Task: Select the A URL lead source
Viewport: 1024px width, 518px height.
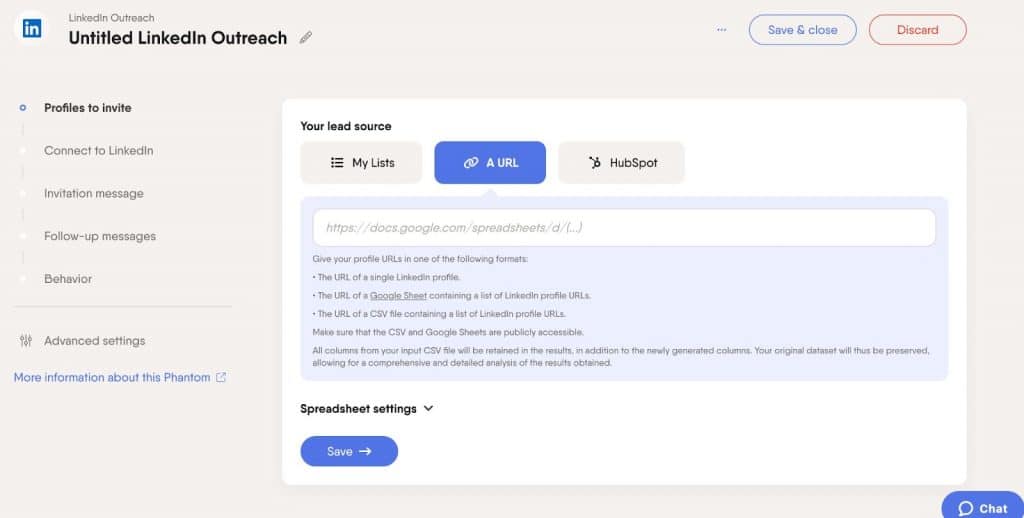Action: point(490,163)
